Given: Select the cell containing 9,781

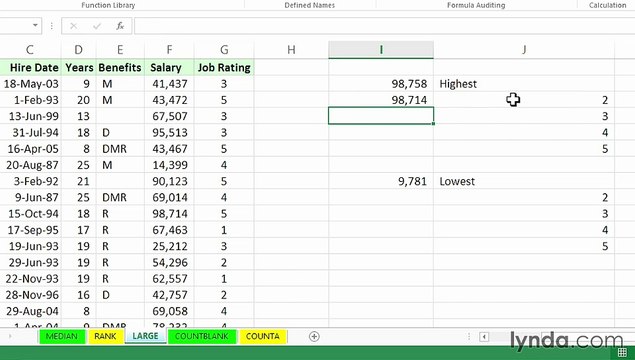Looking at the screenshot, I should click(381, 181).
